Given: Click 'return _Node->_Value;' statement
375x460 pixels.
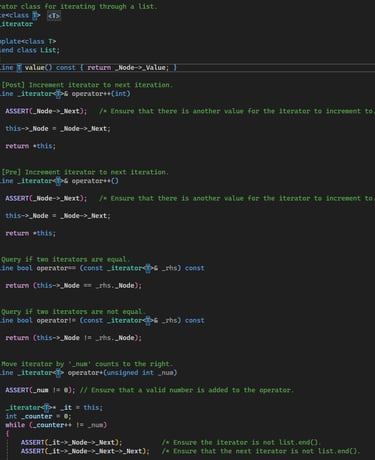Looking at the screenshot, I should (x=128, y=68).
